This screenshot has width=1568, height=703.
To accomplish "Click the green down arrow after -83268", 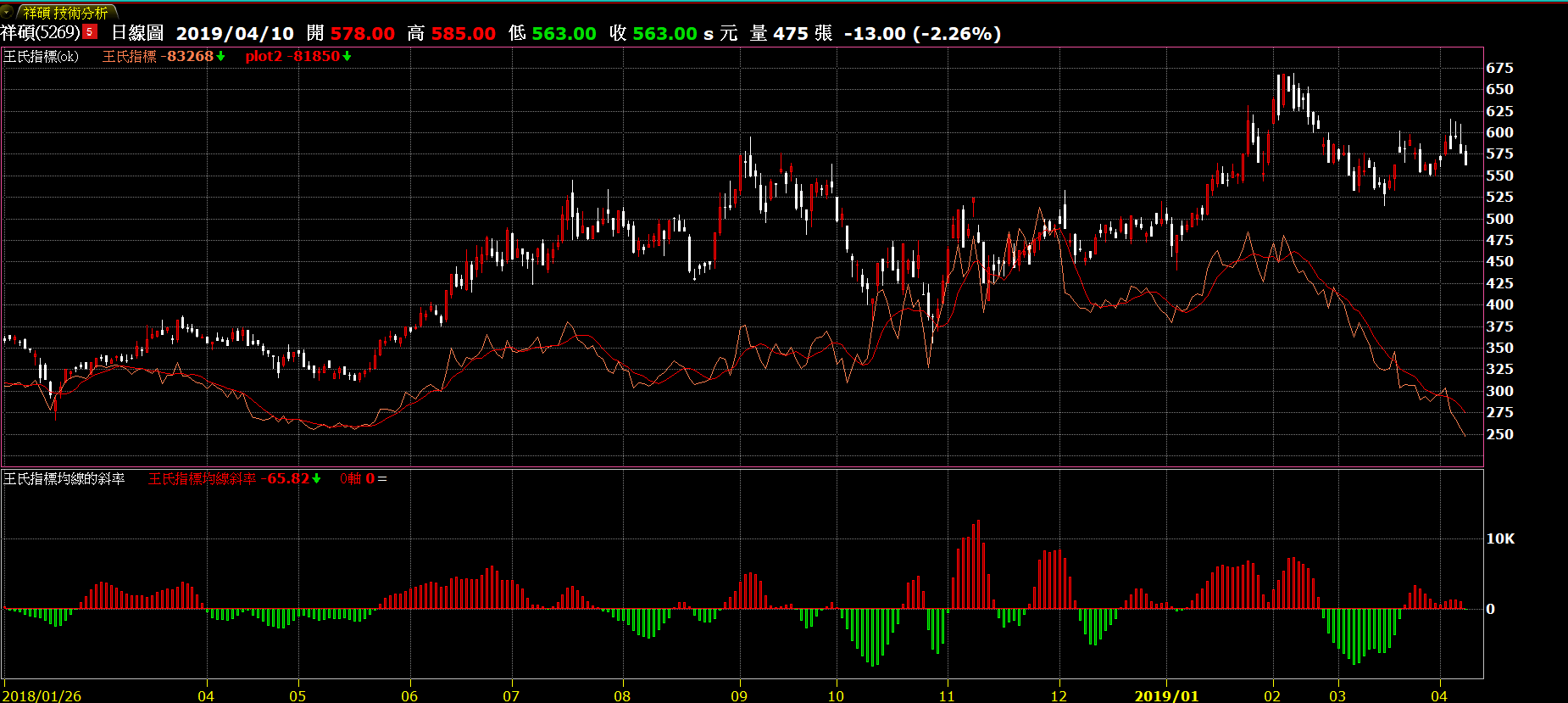I will click(x=221, y=56).
